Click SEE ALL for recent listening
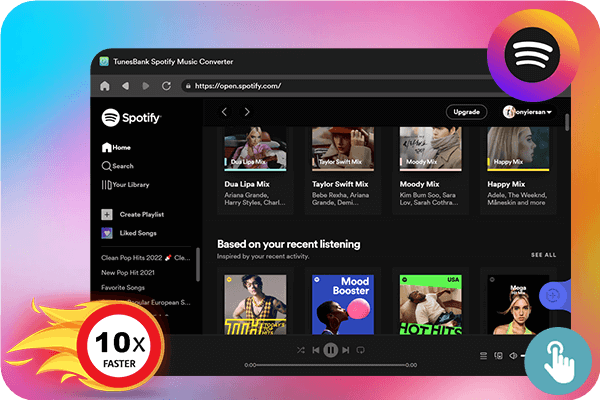 pyautogui.click(x=543, y=255)
